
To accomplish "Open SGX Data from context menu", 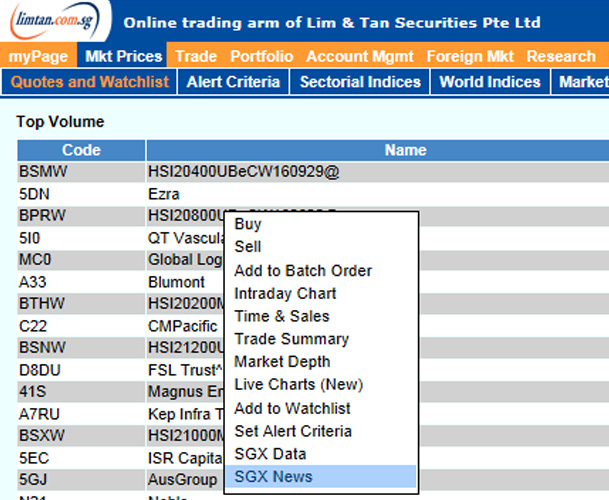I will pos(321,454).
